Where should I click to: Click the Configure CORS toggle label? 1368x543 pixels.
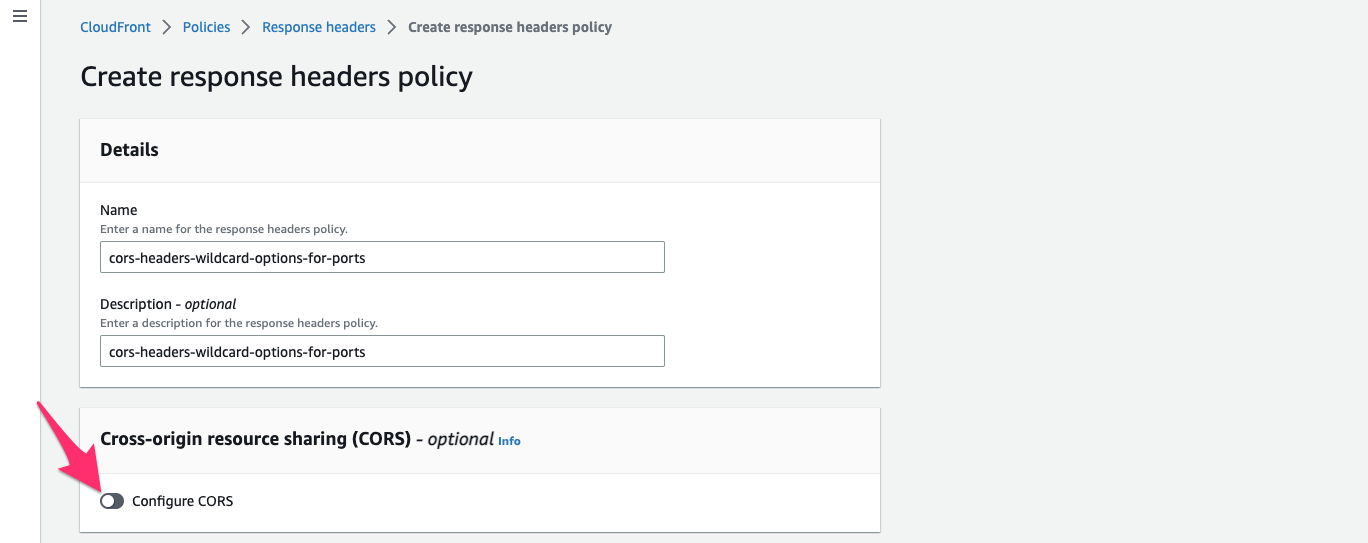pos(182,501)
